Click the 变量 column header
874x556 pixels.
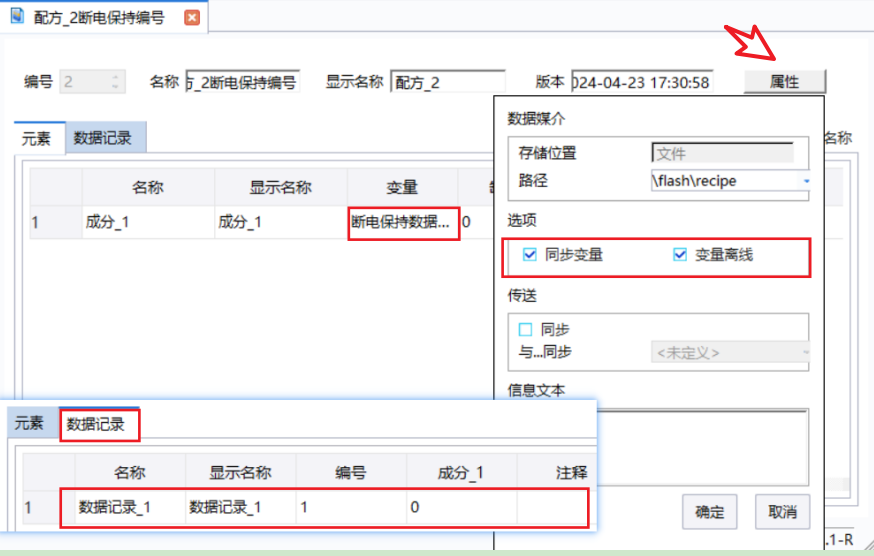coord(402,187)
